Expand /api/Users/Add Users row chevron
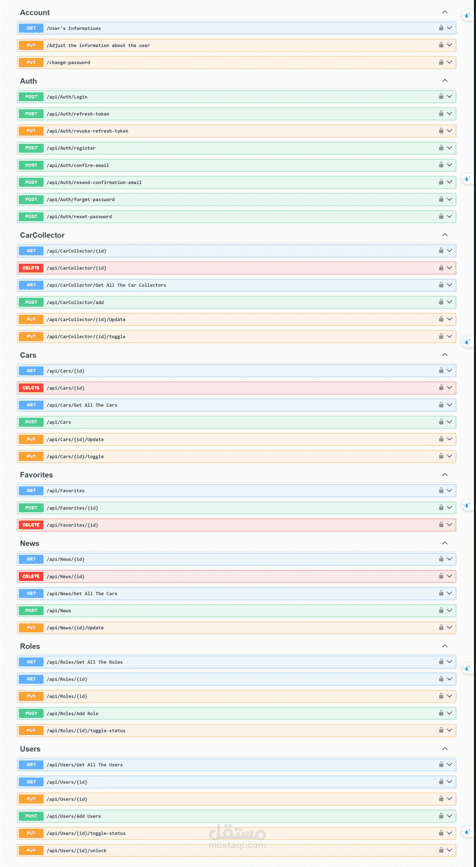Viewport: 476px width, 867px height. 449,816
